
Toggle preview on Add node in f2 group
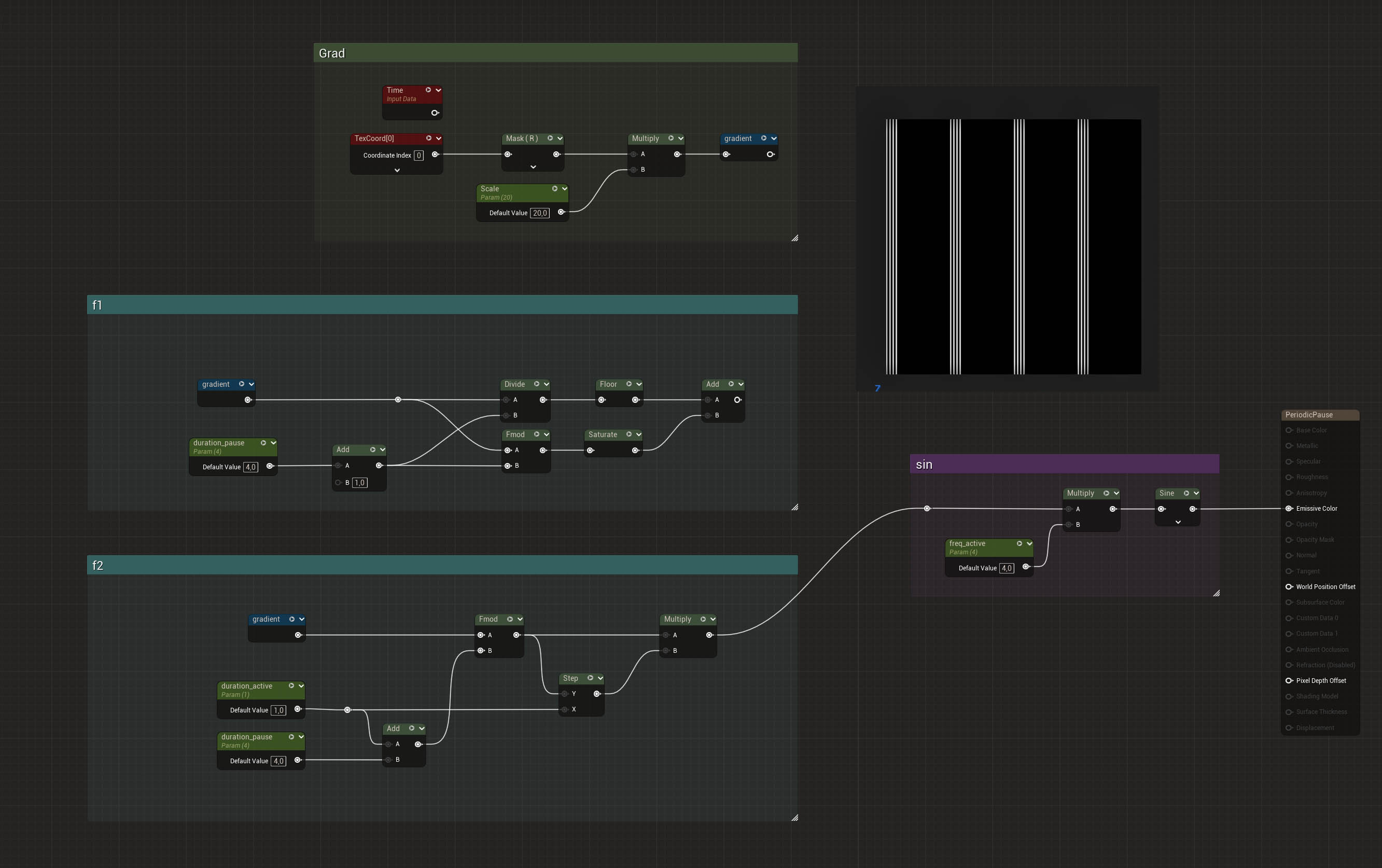tap(412, 729)
